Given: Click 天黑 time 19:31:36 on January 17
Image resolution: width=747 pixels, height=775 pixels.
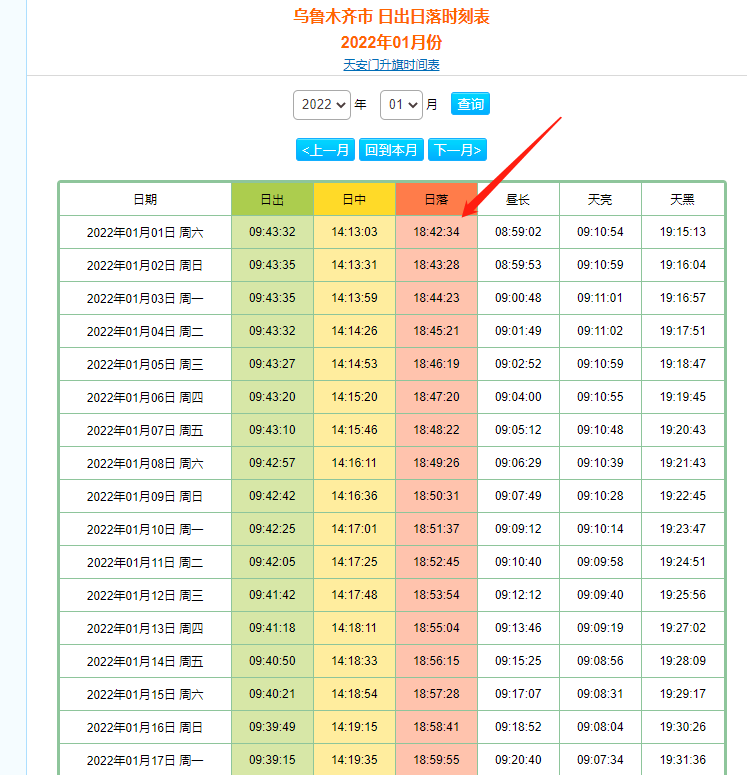Looking at the screenshot, I should click(682, 760).
